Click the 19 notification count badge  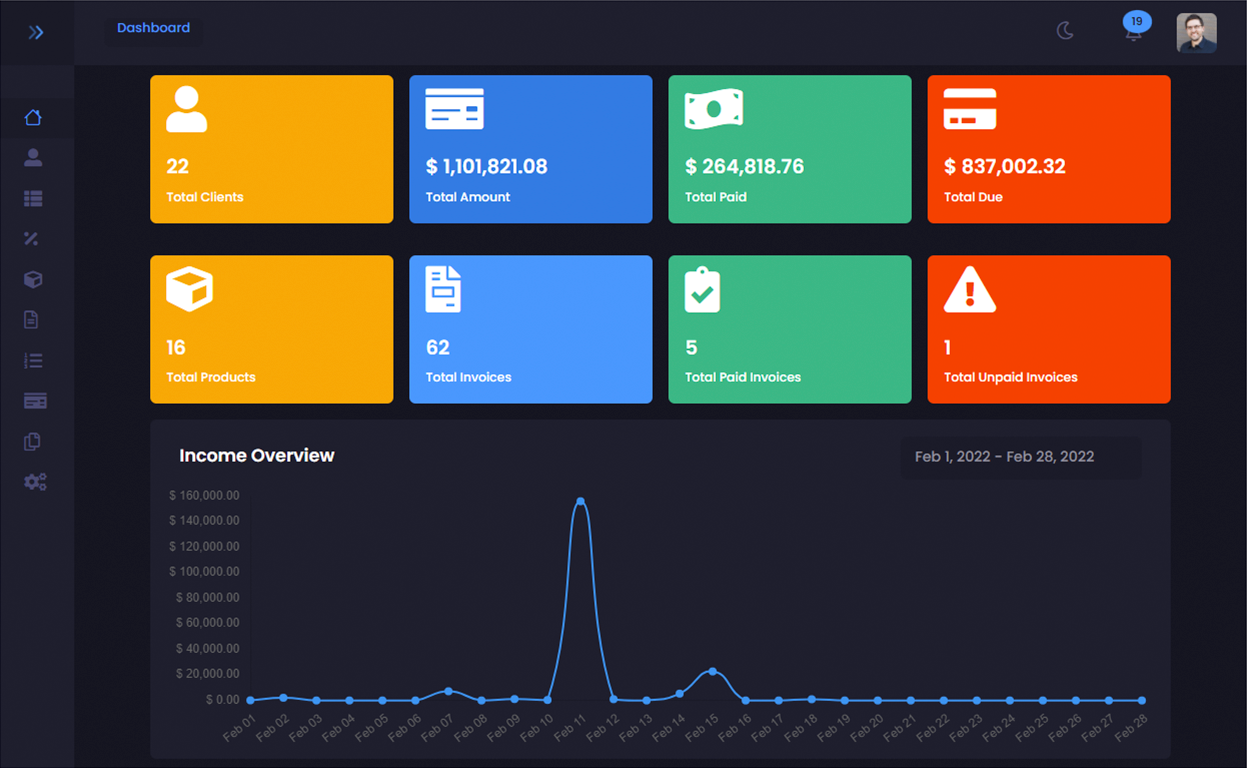(1135, 20)
